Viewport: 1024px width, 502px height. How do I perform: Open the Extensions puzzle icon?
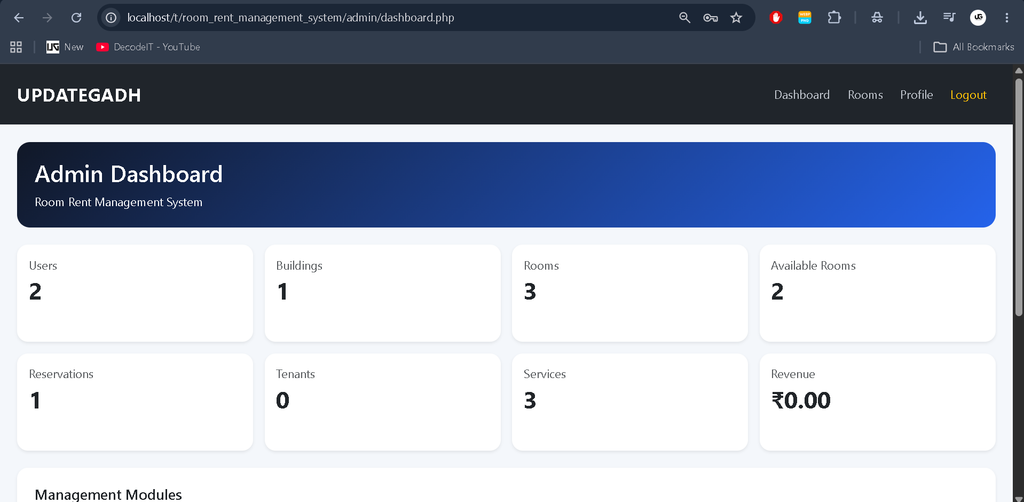pyautogui.click(x=834, y=18)
